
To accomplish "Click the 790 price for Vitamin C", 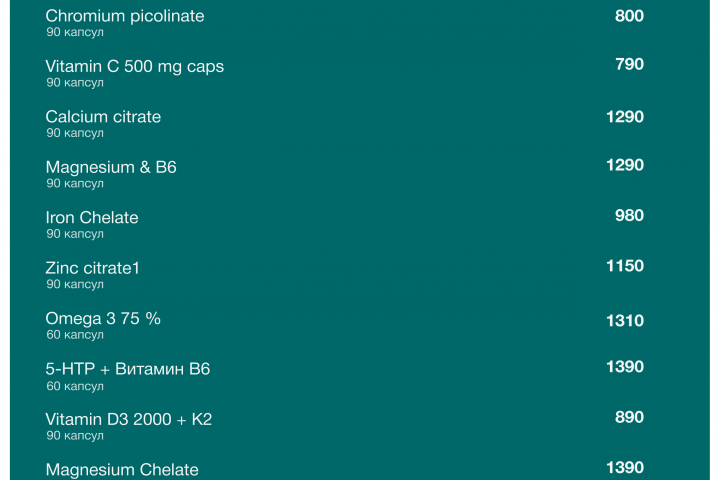I will point(629,64).
